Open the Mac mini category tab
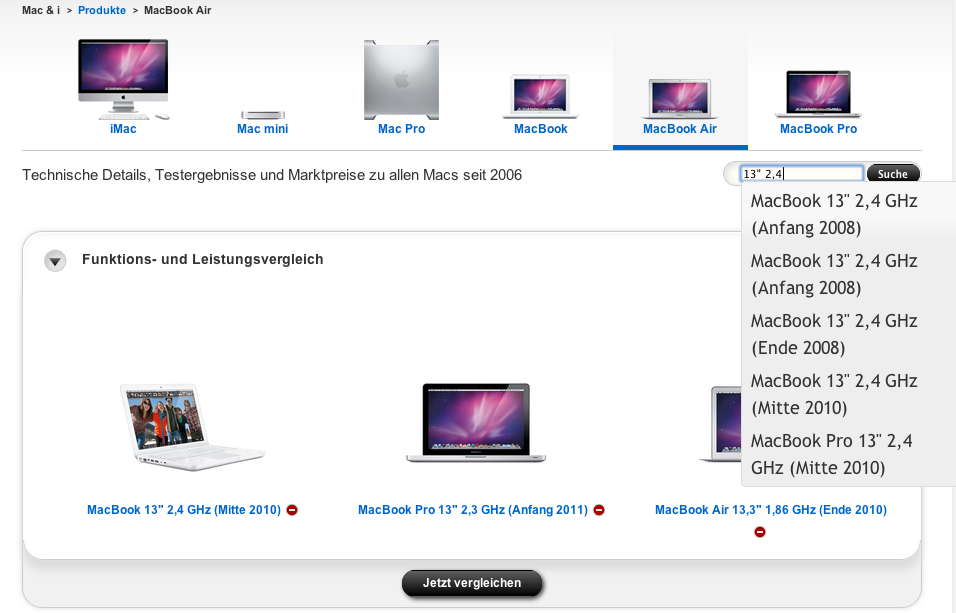This screenshot has width=956, height=613. (x=263, y=129)
